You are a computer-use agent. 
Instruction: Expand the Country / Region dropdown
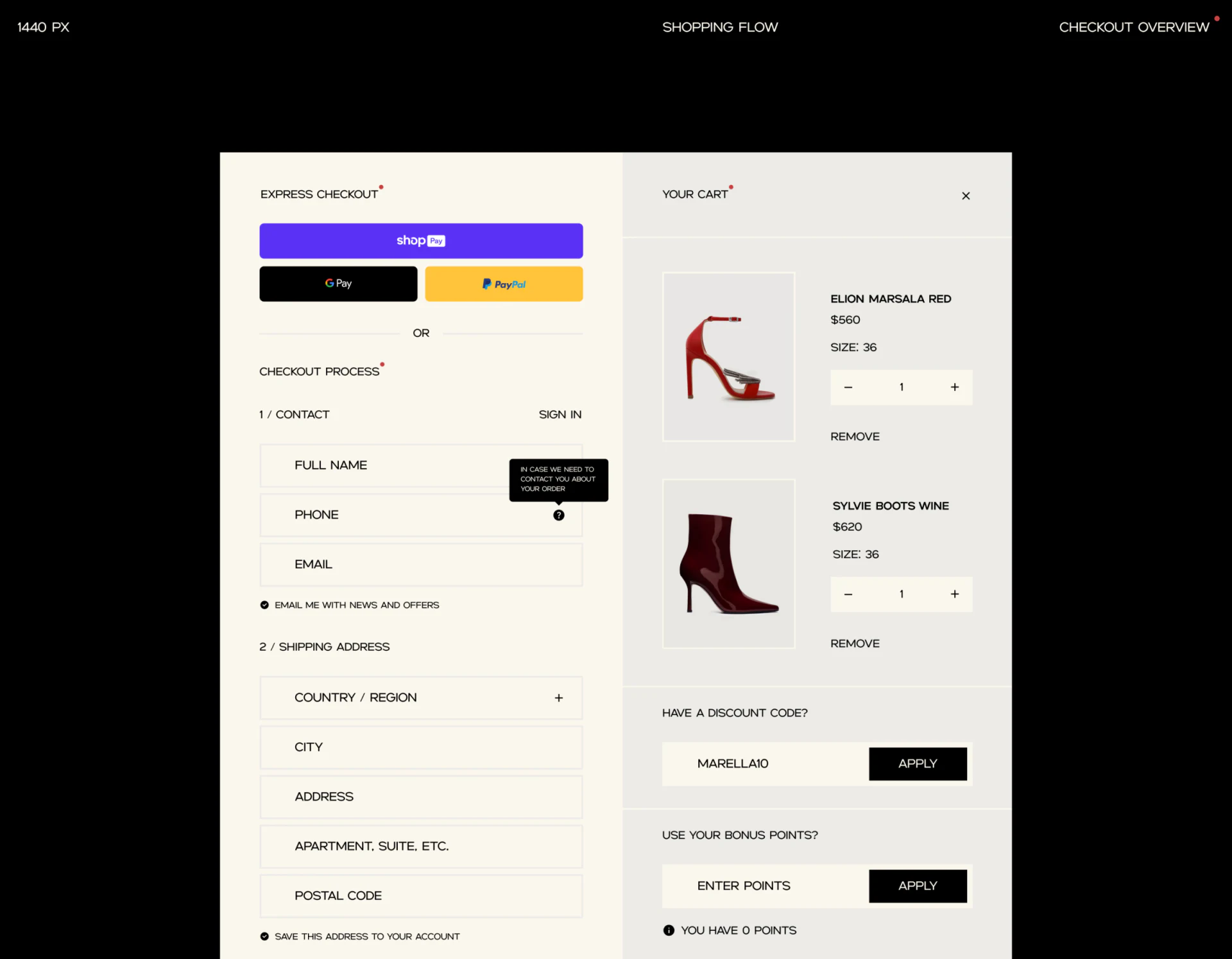(421, 698)
